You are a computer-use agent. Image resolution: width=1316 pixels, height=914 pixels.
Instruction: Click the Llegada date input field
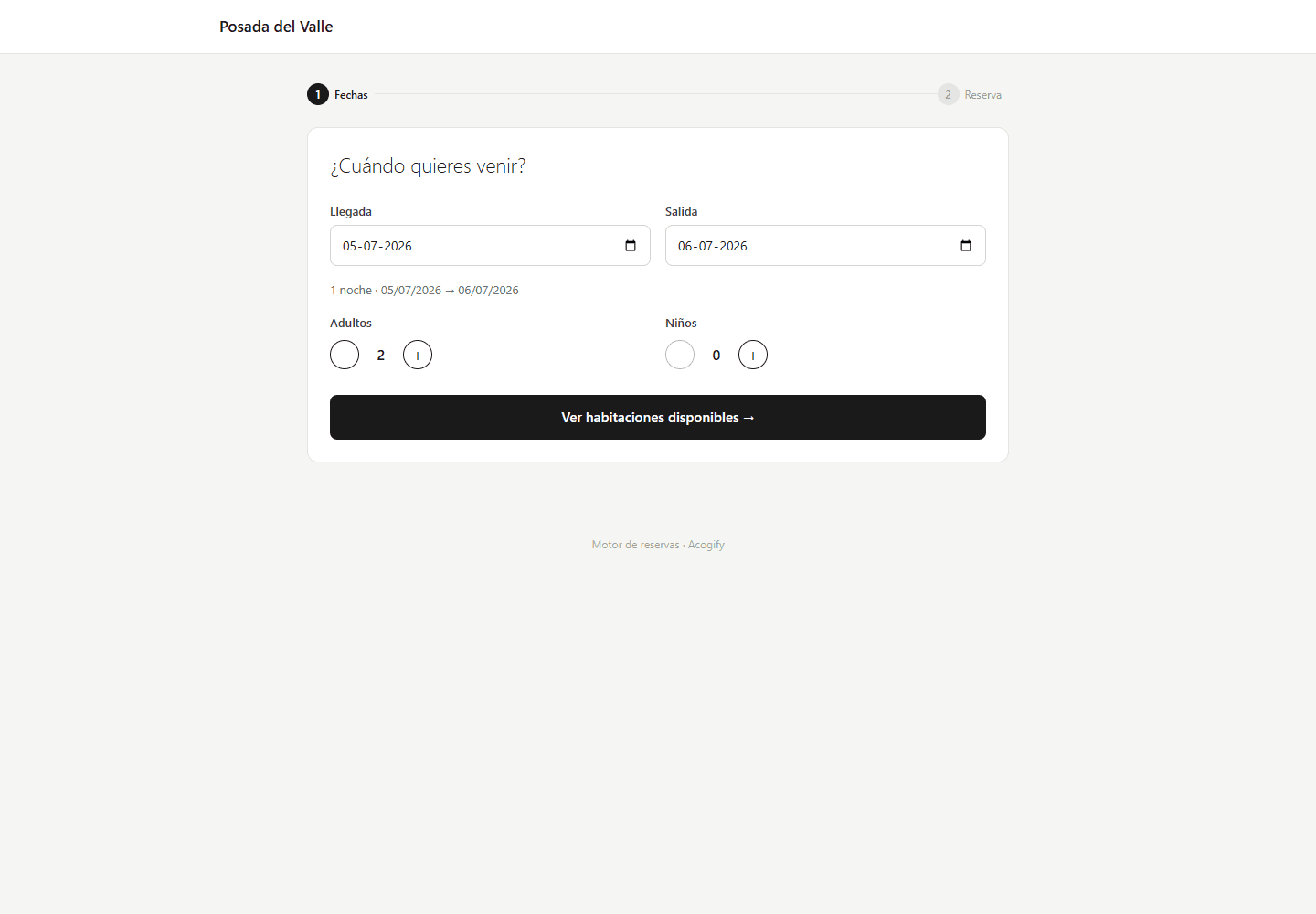coord(490,246)
